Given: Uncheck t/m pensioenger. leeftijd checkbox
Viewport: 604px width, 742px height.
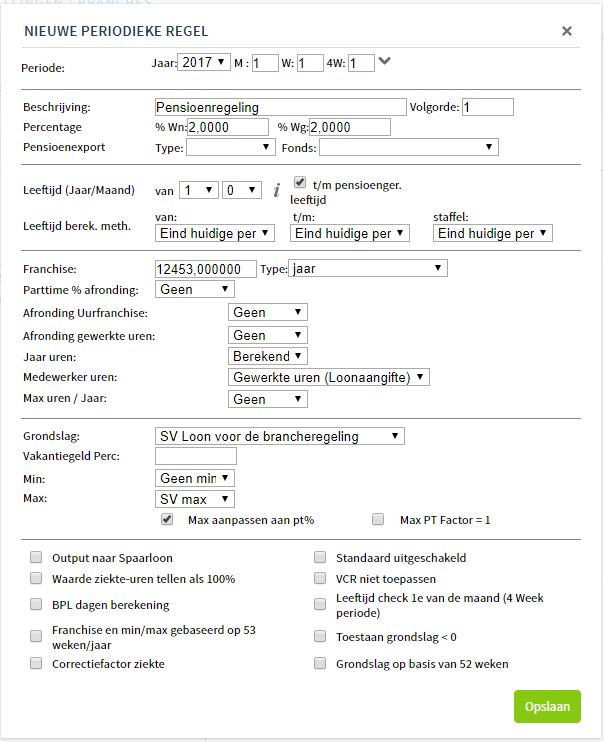Looking at the screenshot, I should [300, 182].
